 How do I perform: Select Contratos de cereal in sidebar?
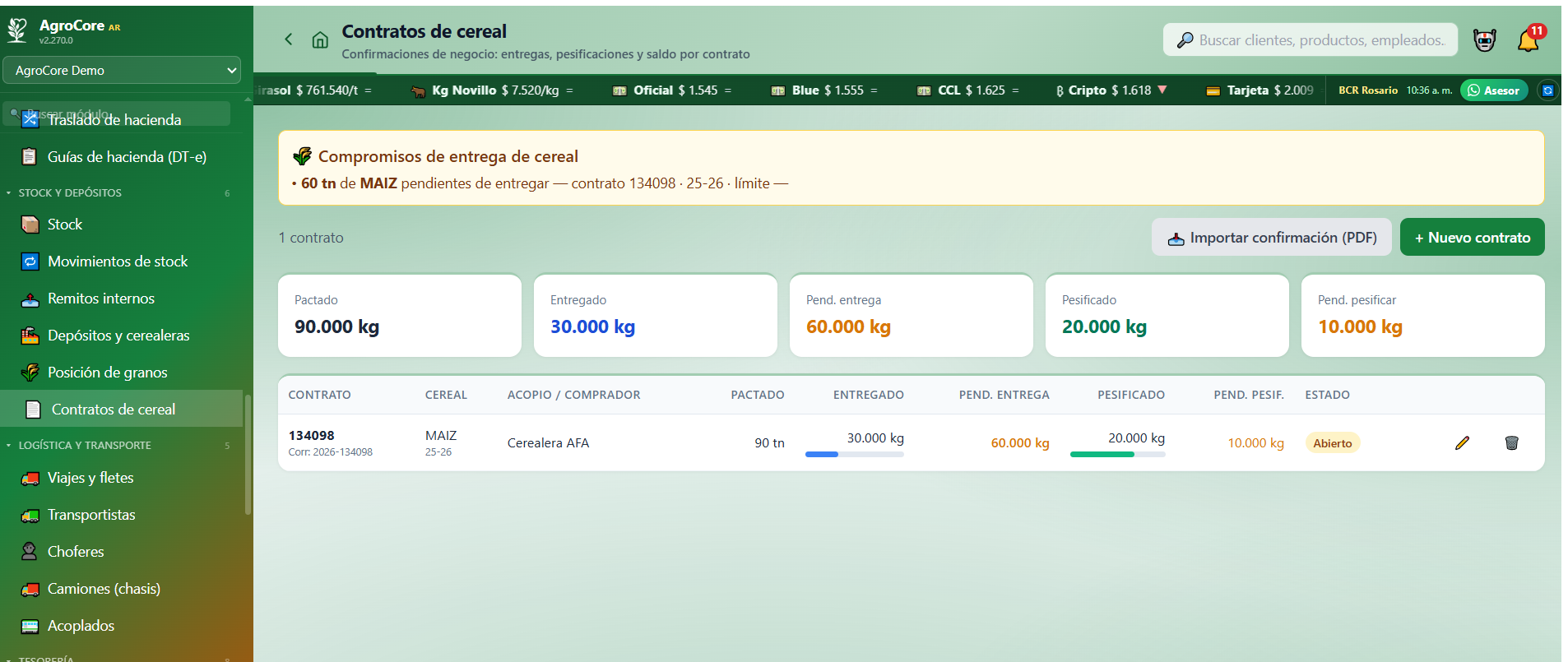[x=122, y=409]
